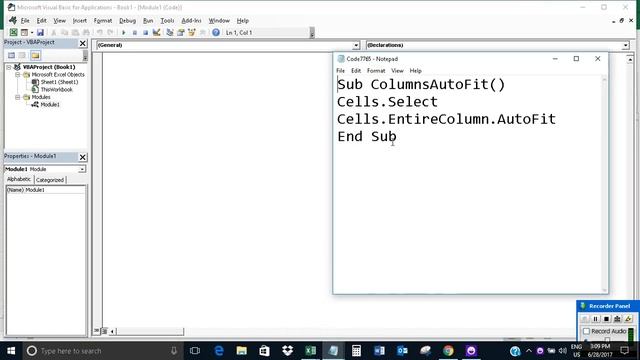The image size is (640, 360).
Task: Open Notepad's View menu
Action: 397,71
